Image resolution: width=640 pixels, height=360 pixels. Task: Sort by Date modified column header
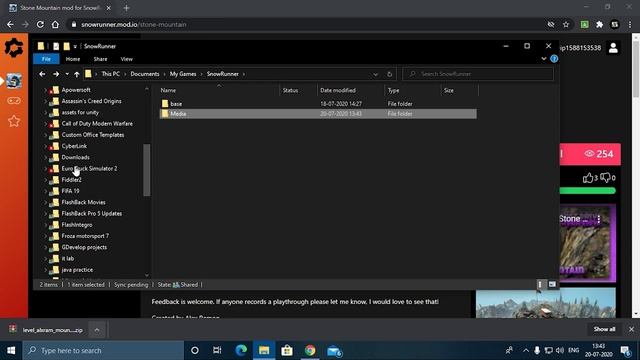338,90
